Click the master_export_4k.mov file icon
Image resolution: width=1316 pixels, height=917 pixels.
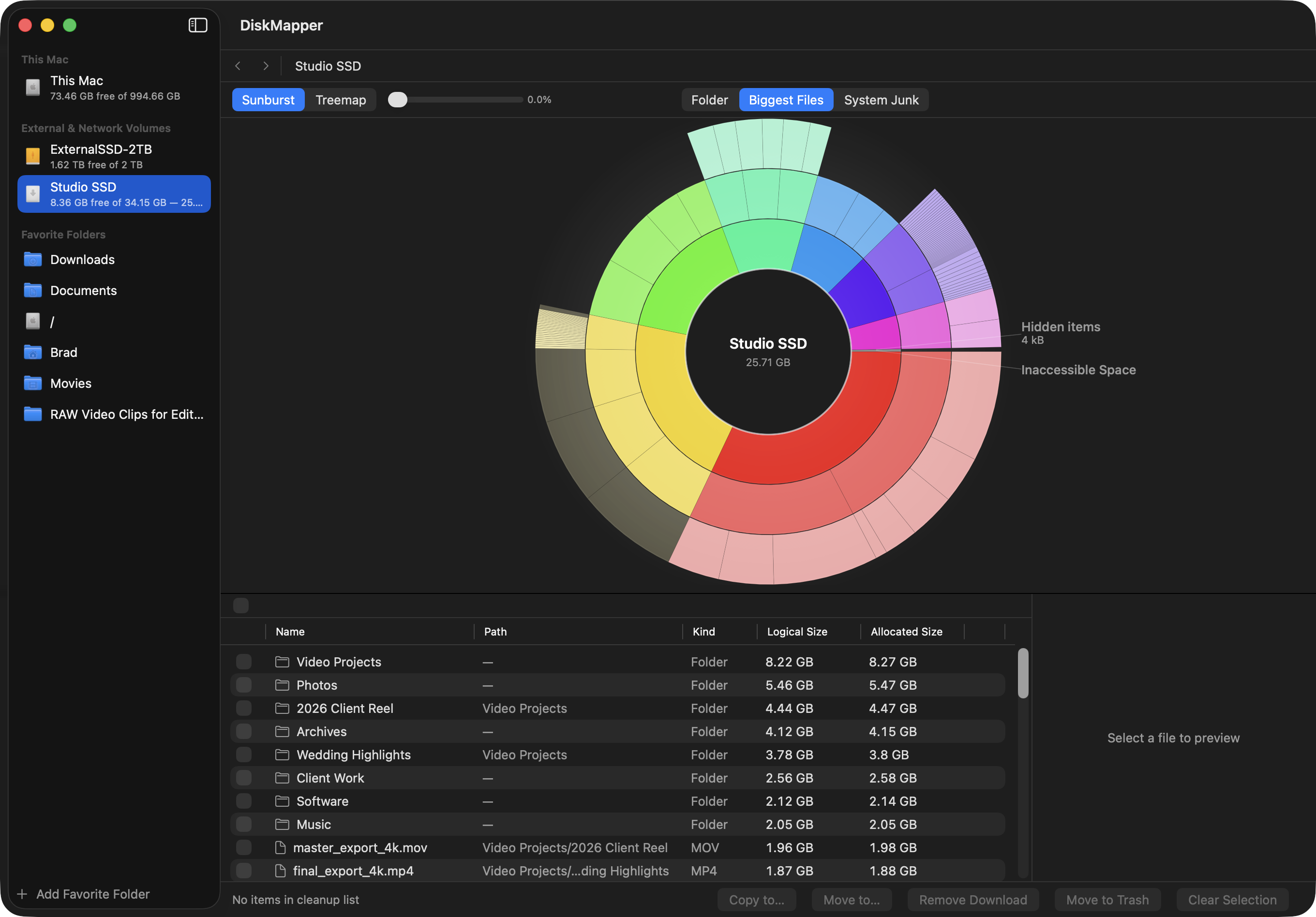pos(280,848)
